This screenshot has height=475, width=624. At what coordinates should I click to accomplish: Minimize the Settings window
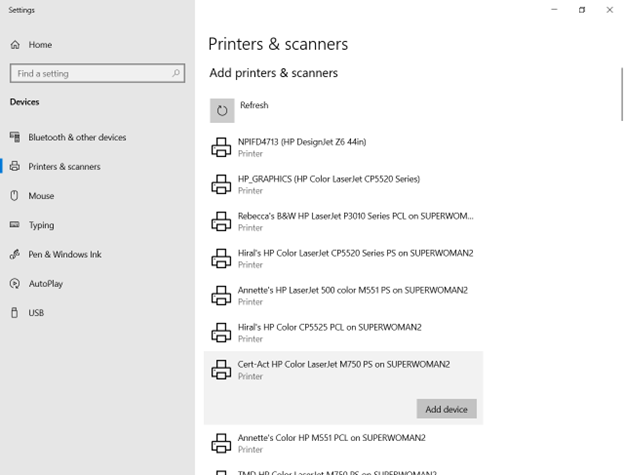point(554,10)
